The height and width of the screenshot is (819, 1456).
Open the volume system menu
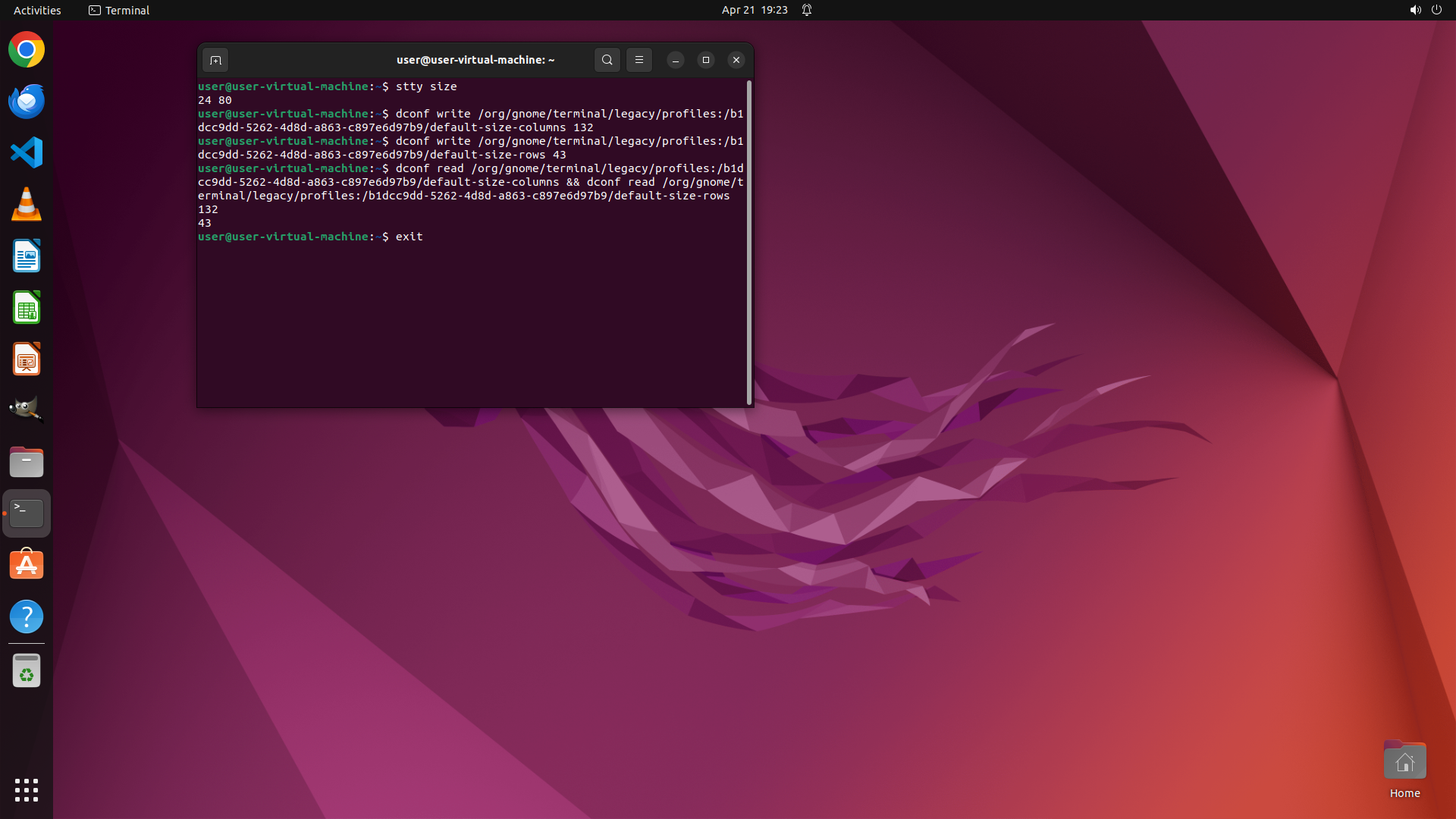[x=1415, y=10]
